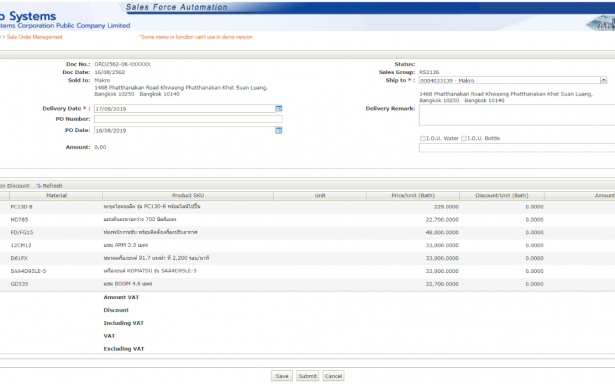The image size is (615, 384).
Task: Select the HD785 material row
Action: pos(308,220)
